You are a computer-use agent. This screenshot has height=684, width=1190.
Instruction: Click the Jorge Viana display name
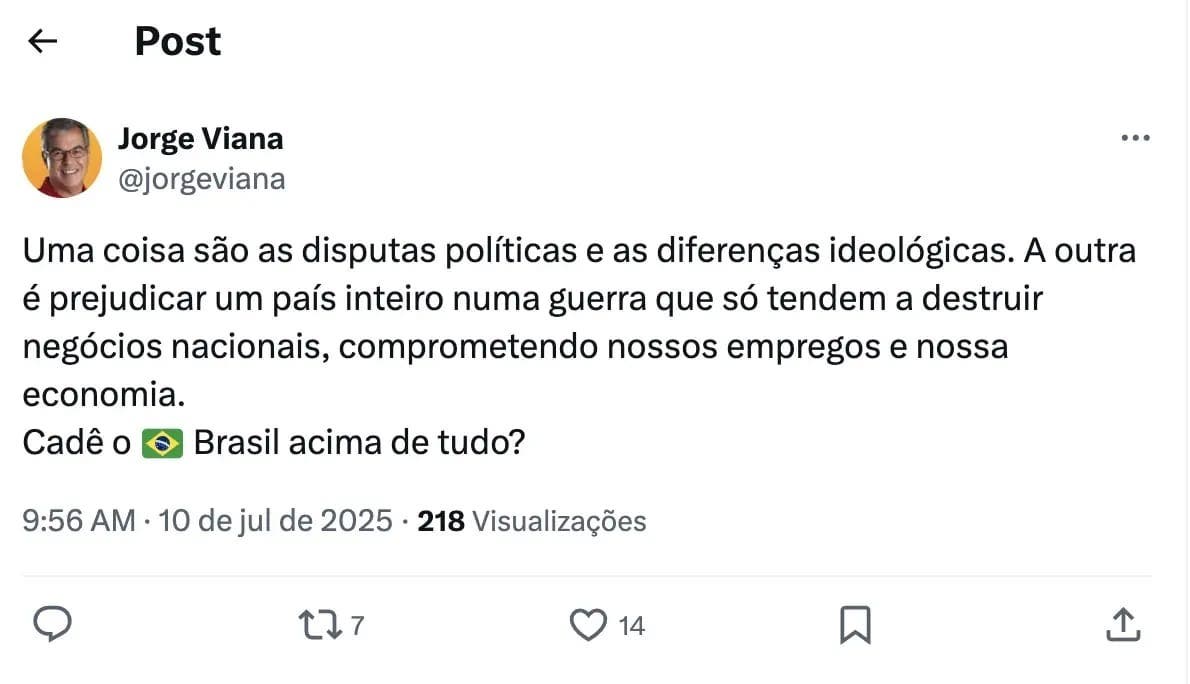pos(200,138)
